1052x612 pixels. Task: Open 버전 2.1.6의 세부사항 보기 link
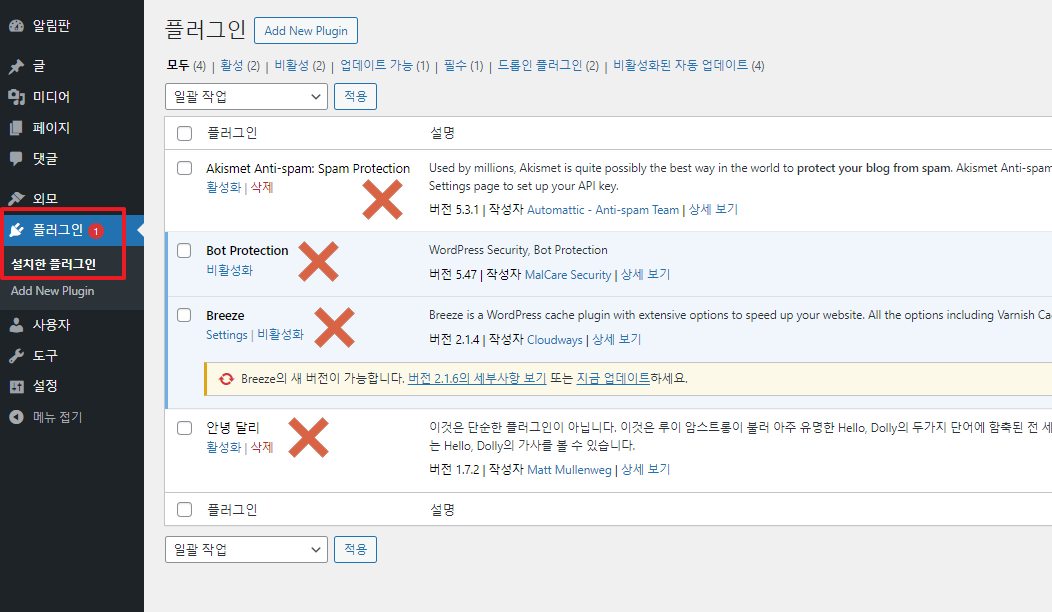point(477,378)
